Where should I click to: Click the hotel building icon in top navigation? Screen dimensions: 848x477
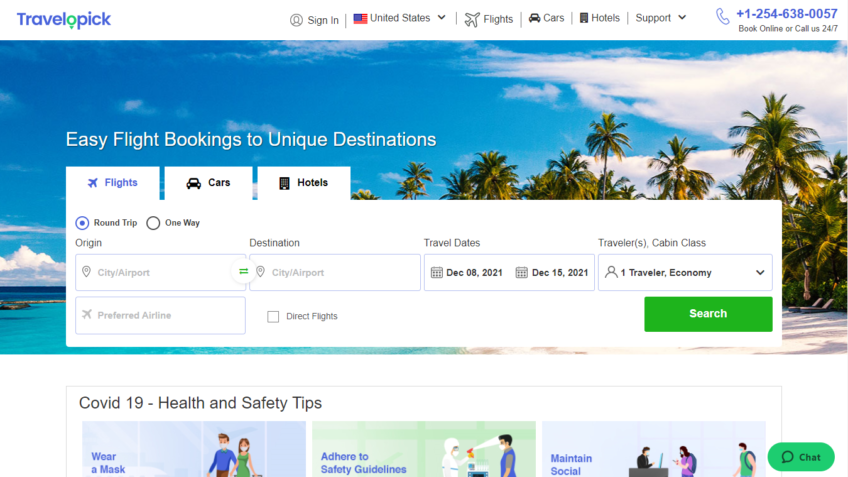point(584,18)
